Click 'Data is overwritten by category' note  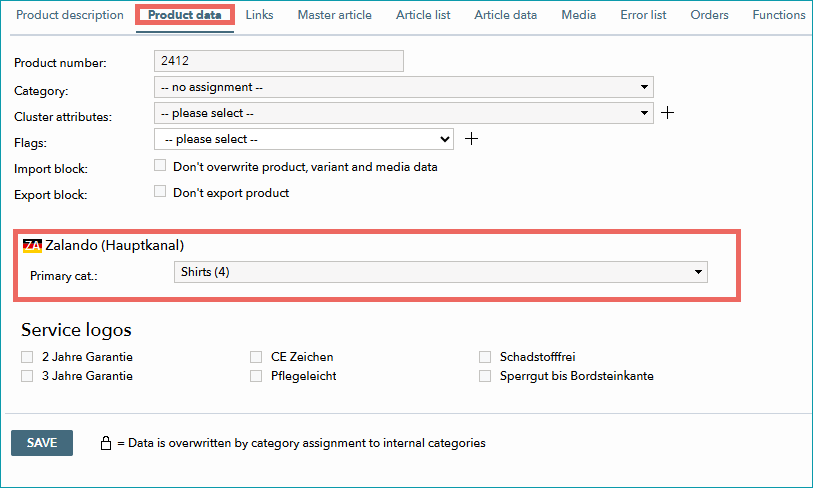tap(307, 443)
